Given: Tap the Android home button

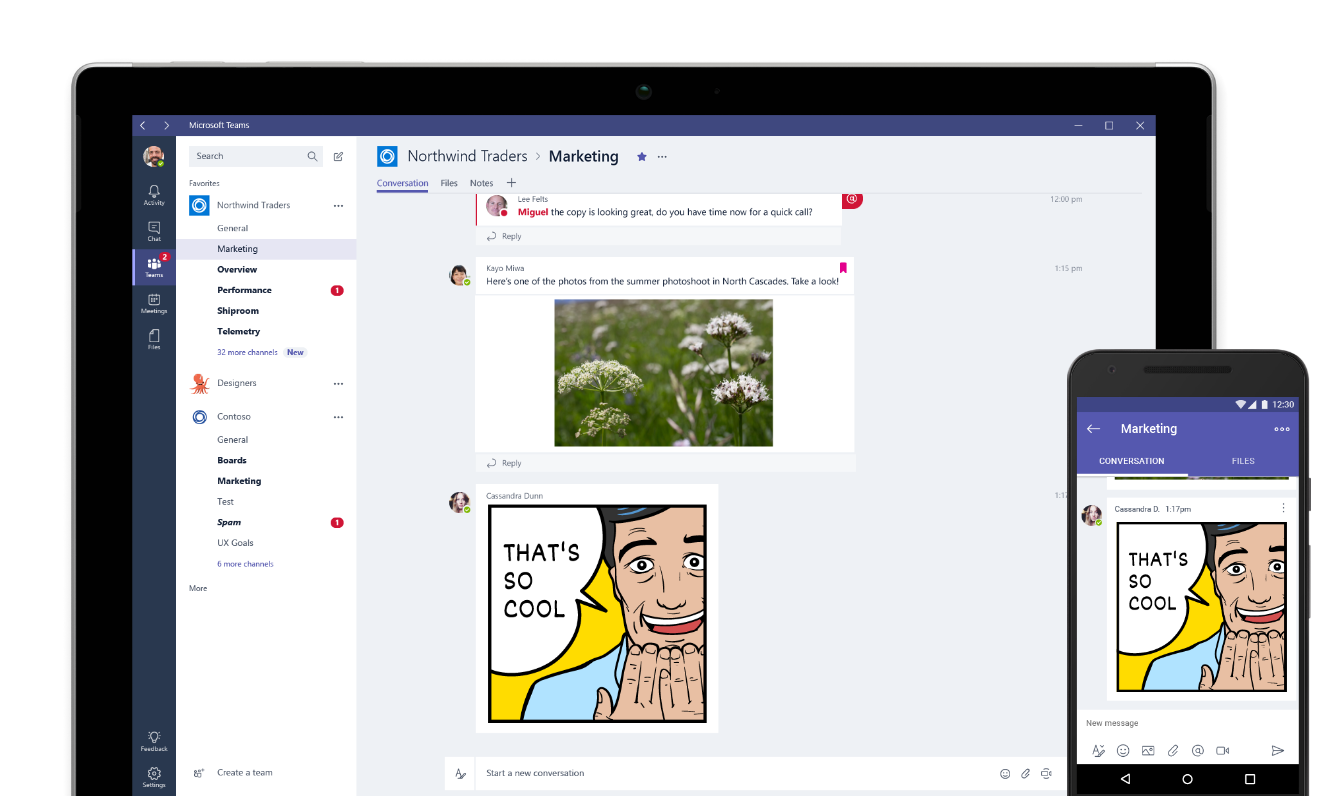Looking at the screenshot, I should [x=1187, y=779].
